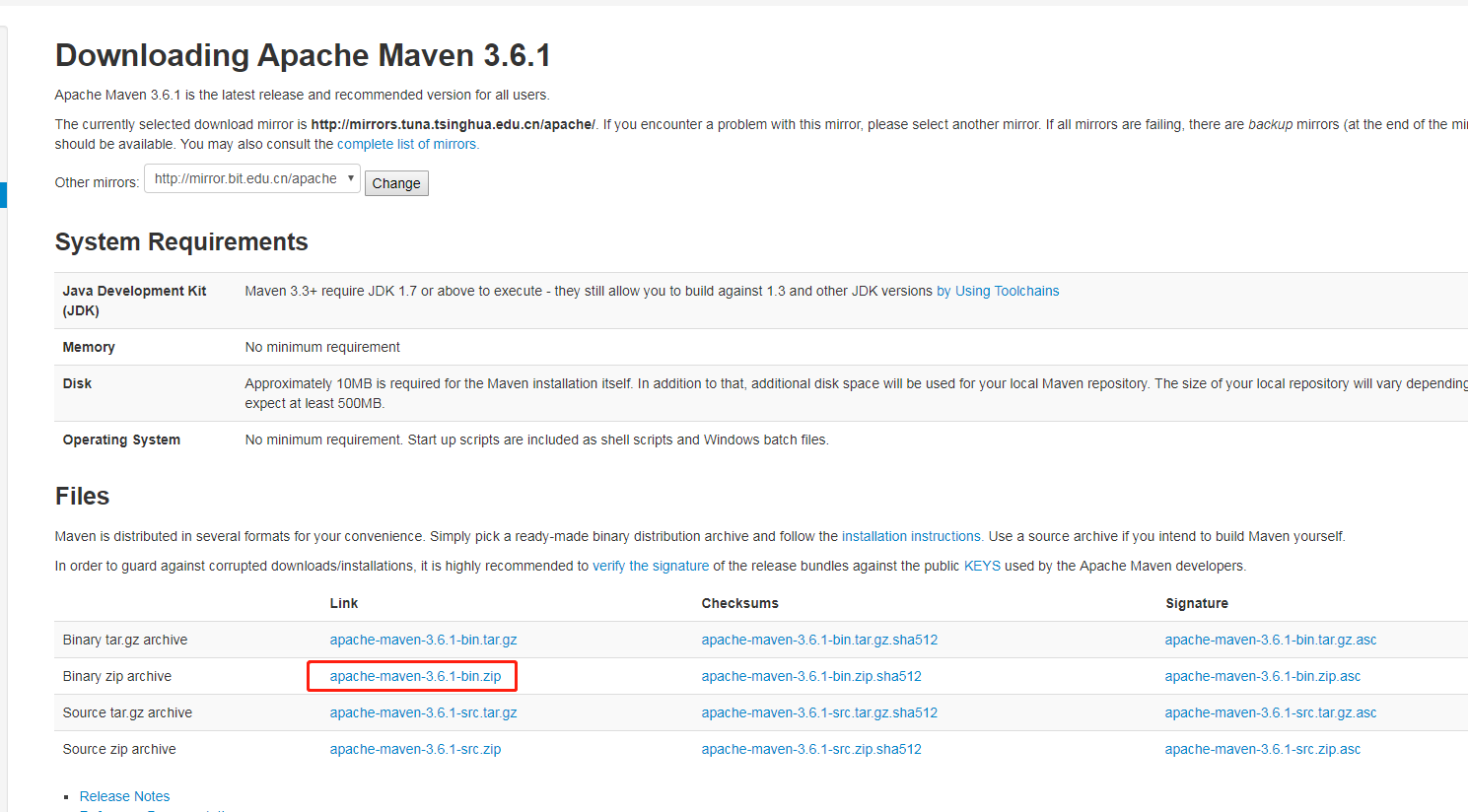Click the 'Signature' column header

[1197, 603]
